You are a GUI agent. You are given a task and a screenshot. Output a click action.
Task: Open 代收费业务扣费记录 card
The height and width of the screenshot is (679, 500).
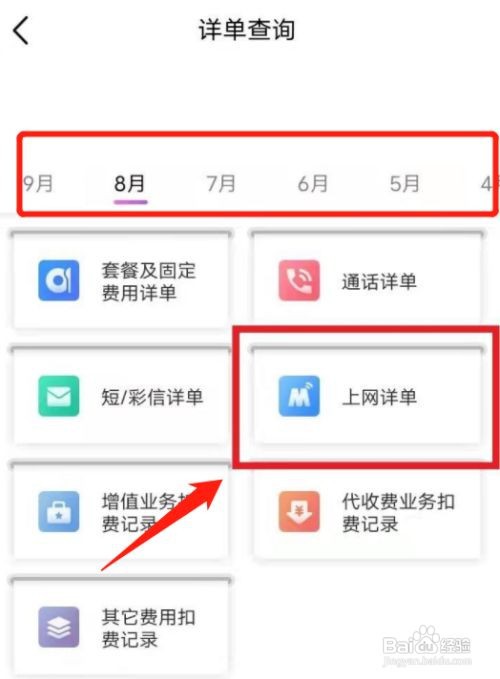pos(366,511)
